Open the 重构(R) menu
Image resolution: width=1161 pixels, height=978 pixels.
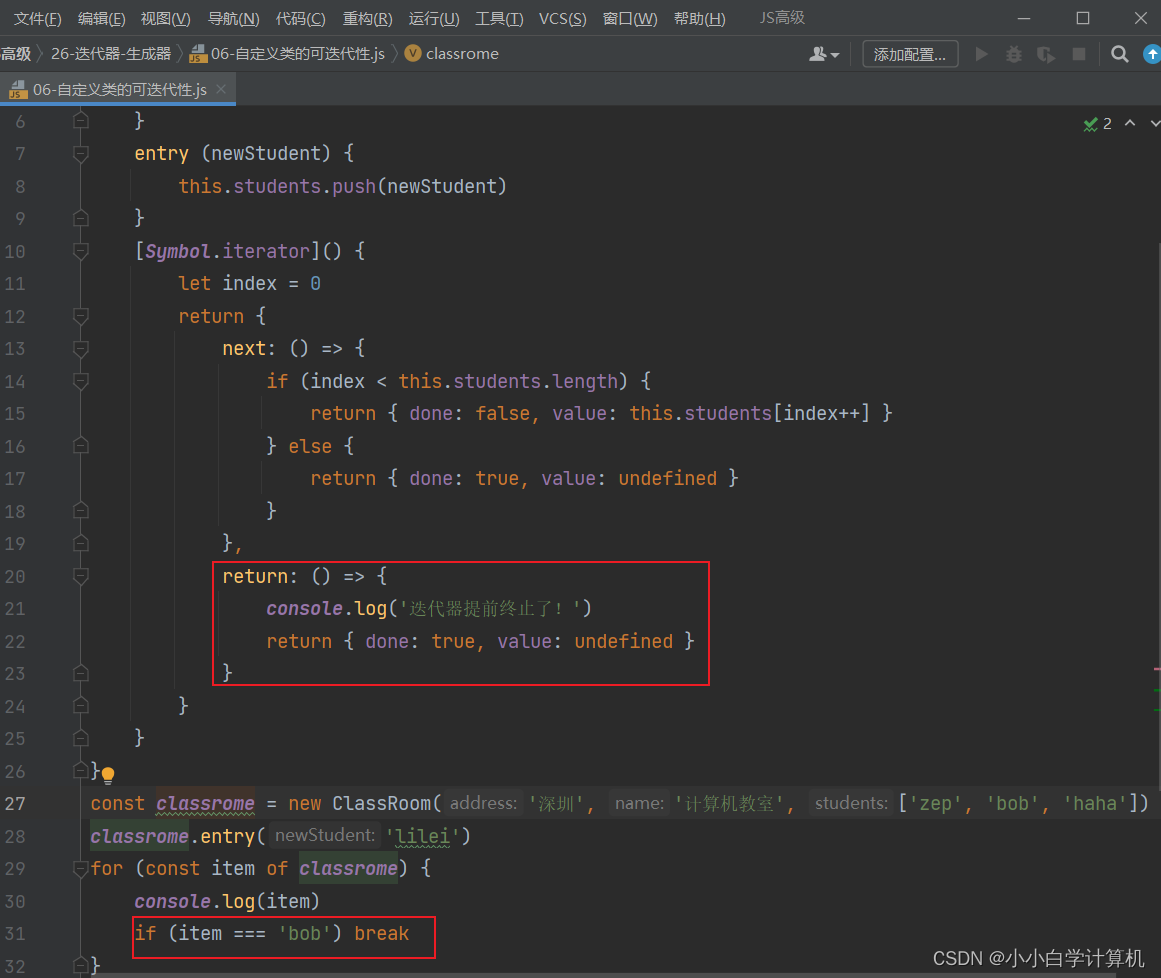point(367,19)
